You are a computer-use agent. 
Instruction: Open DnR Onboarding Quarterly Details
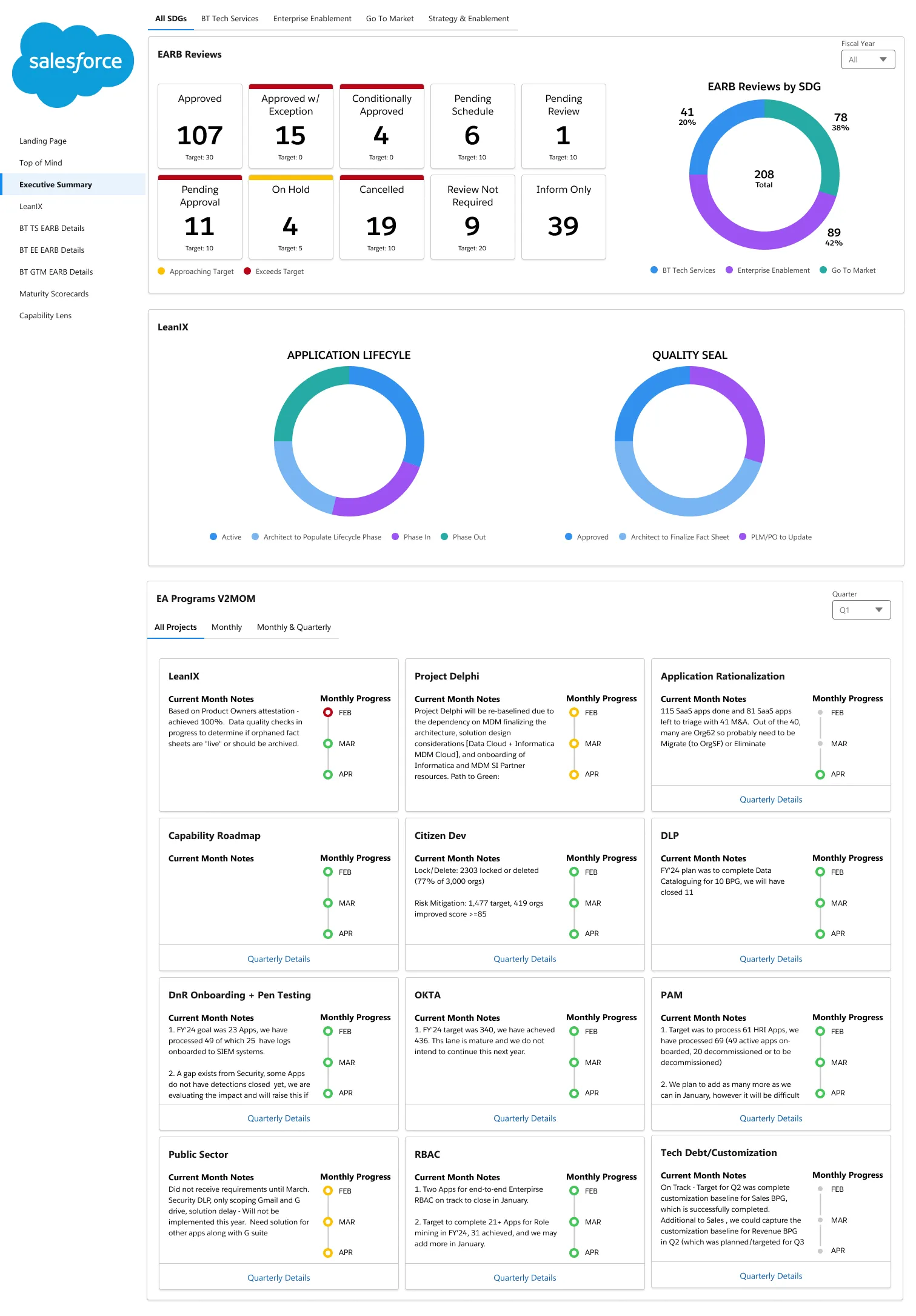tap(278, 1119)
